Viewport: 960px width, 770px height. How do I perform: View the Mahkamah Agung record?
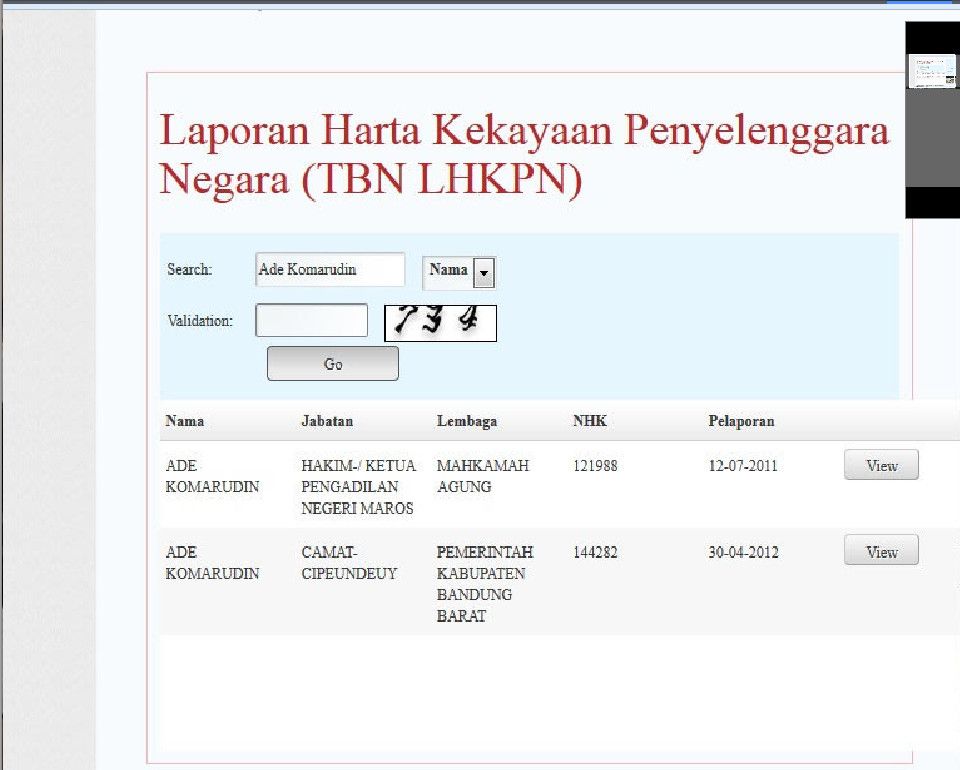point(880,466)
